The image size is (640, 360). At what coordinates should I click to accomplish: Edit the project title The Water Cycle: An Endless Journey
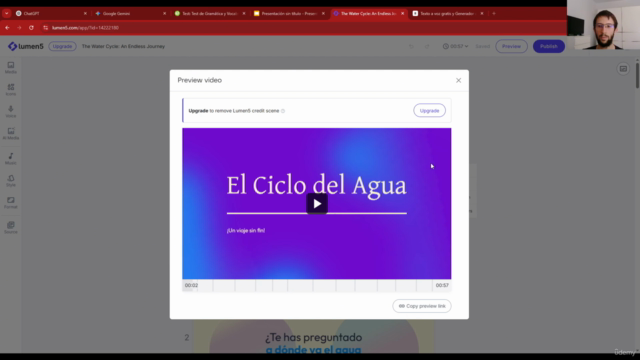123,46
